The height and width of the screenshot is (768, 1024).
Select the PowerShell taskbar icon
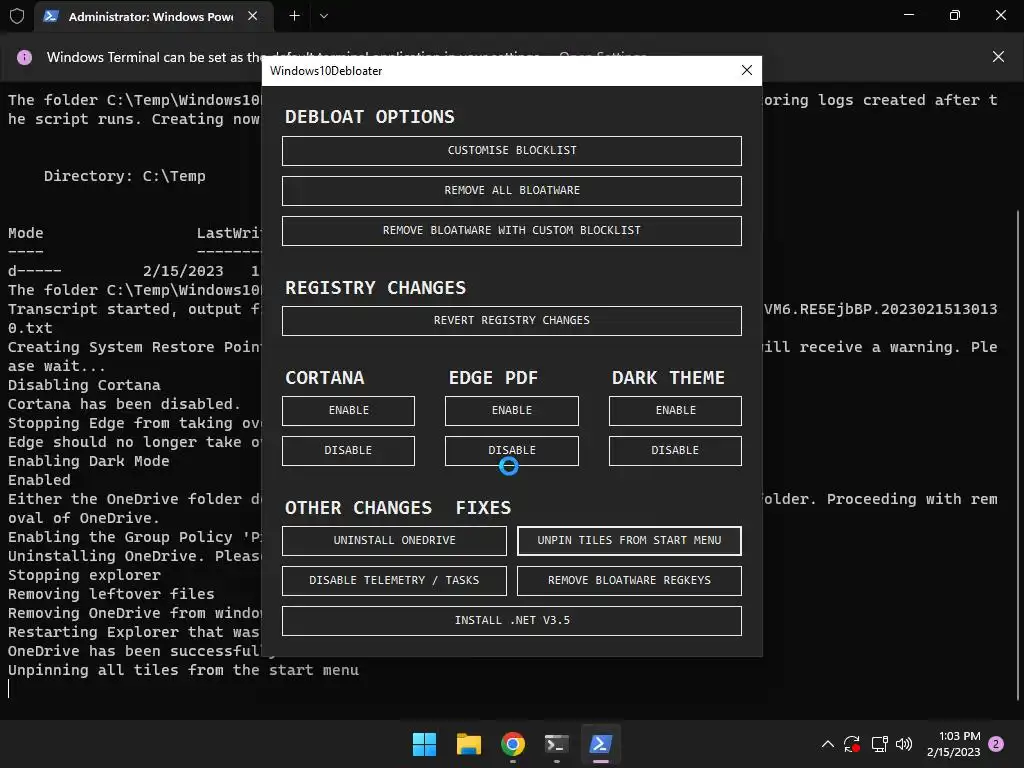pyautogui.click(x=600, y=744)
